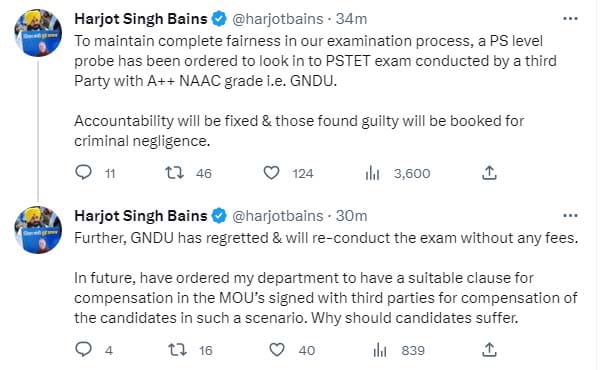Share the first tweet about PSTET probe
The height and width of the screenshot is (370, 614).
[489, 172]
